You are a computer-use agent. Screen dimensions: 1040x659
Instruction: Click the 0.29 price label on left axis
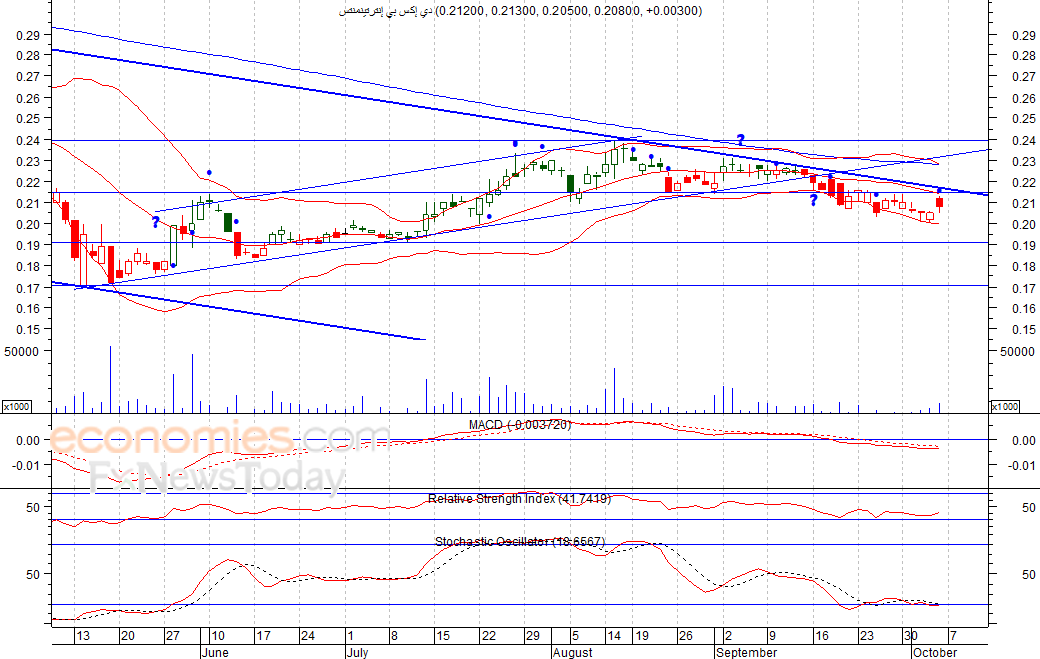click(x=28, y=35)
